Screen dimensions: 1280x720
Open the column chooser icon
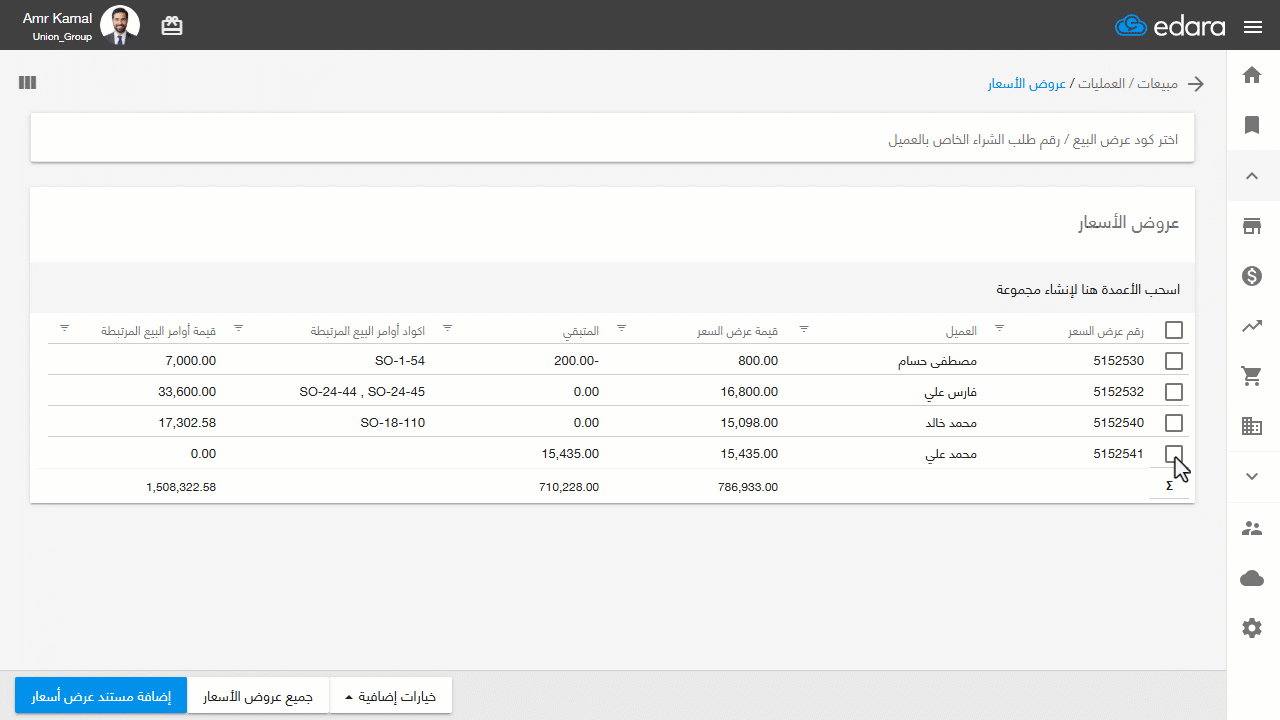(x=27, y=83)
